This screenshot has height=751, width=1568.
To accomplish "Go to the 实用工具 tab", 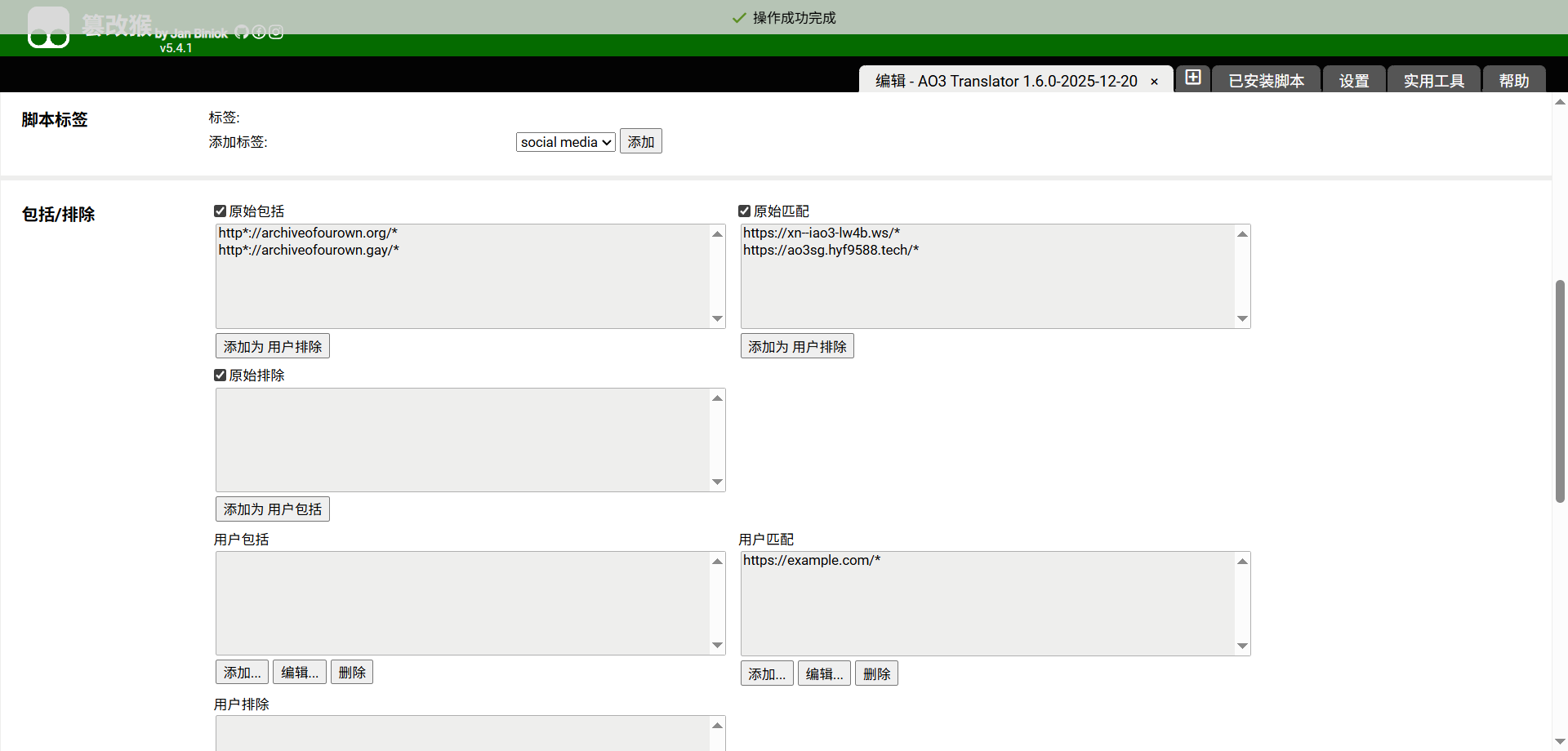I will 1433,81.
